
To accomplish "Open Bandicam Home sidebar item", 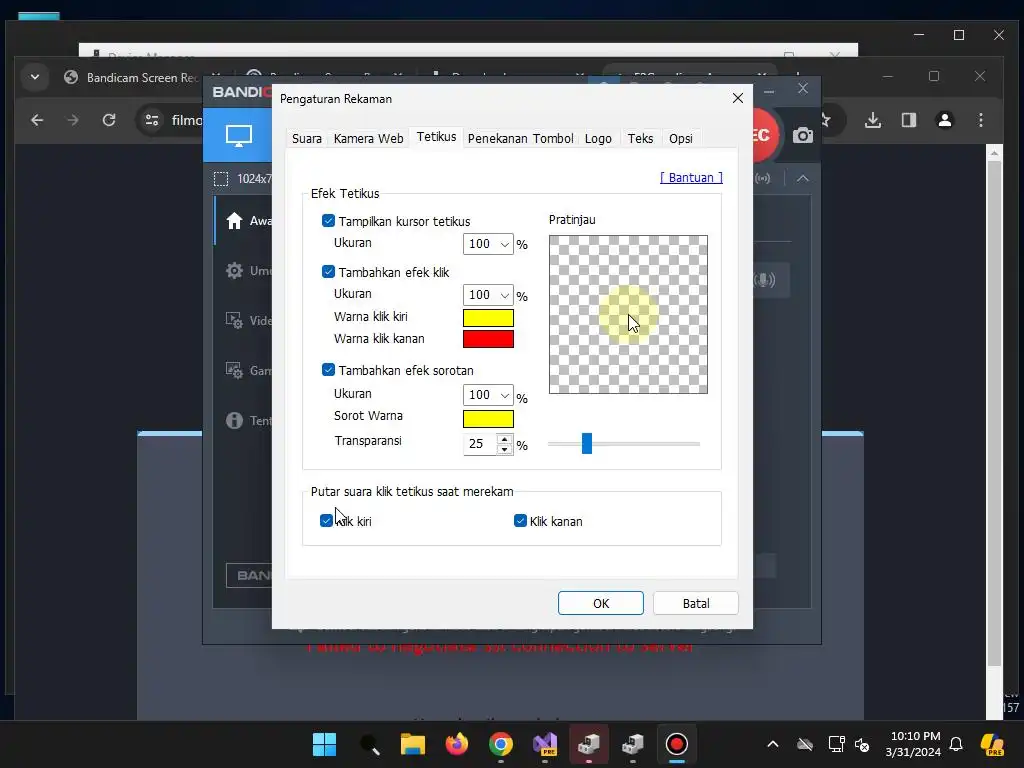I will pyautogui.click(x=234, y=221).
